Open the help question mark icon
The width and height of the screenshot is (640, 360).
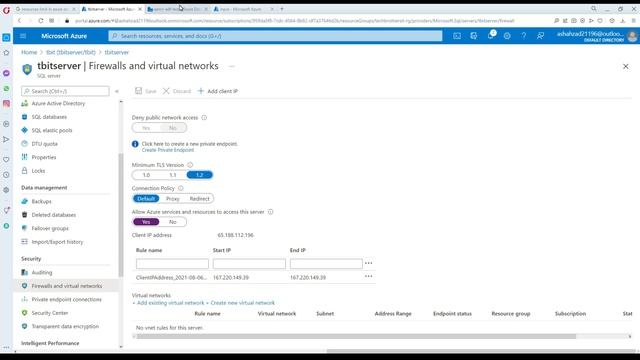tap(524, 36)
